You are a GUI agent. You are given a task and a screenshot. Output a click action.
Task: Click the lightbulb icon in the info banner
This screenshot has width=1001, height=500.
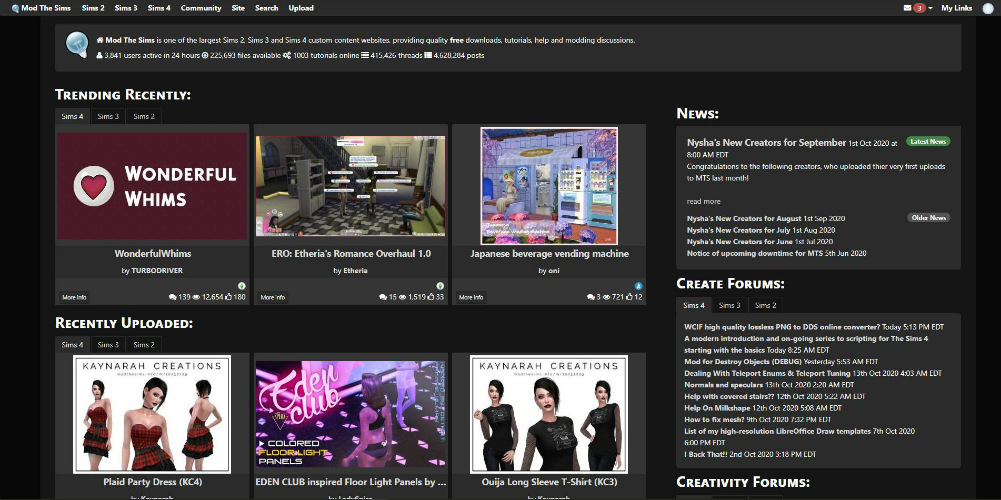click(77, 44)
